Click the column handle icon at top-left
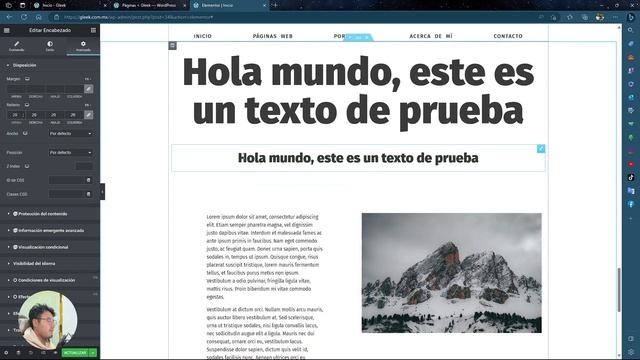640x360 pixels. (x=173, y=46)
